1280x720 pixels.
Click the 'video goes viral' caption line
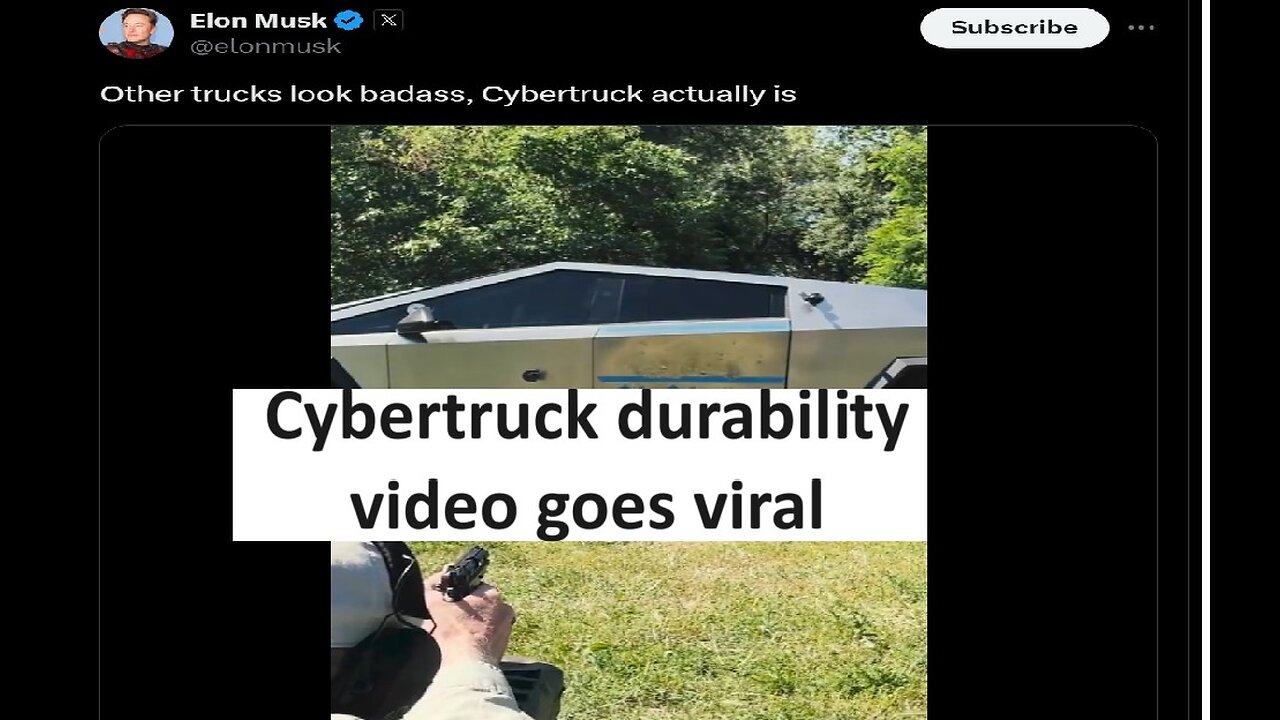coord(587,504)
